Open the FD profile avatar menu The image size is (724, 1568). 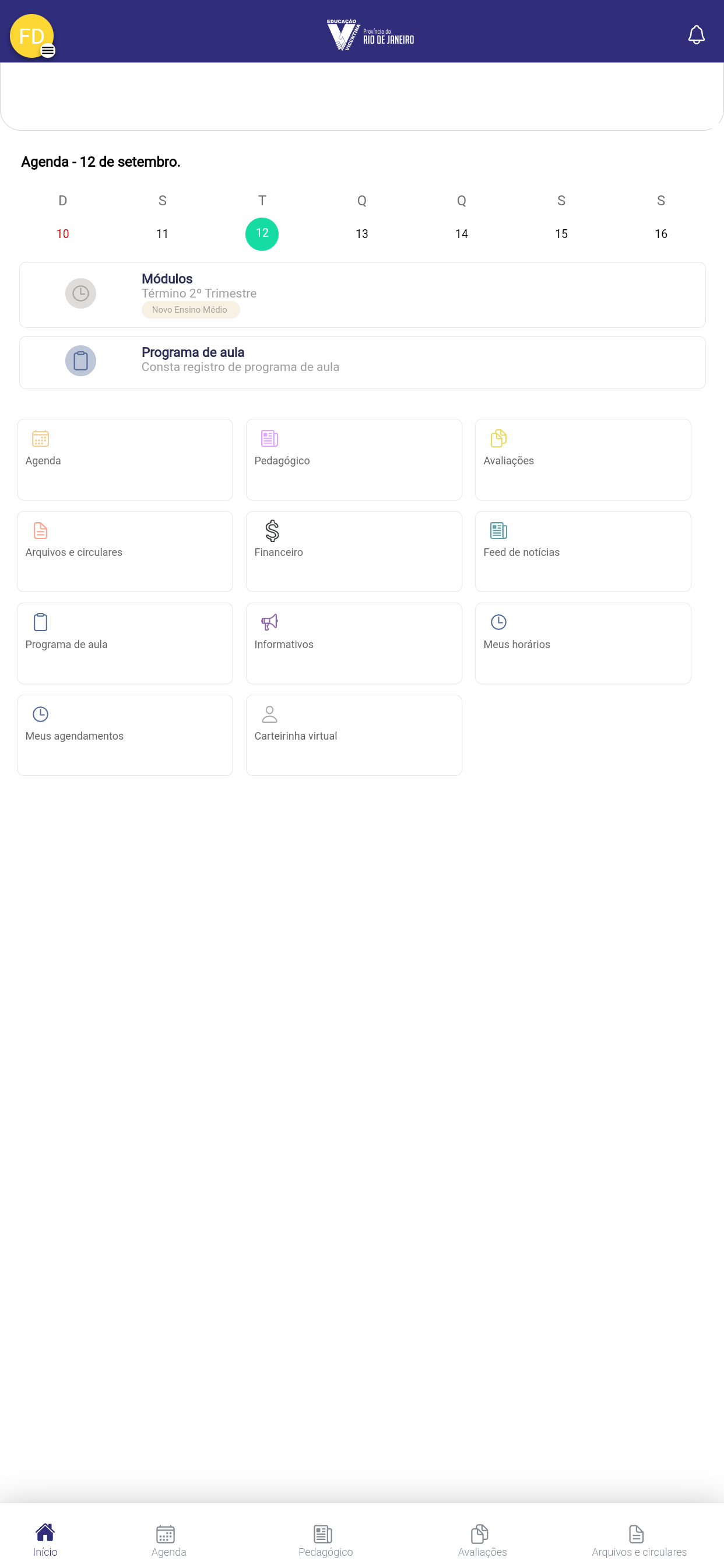click(31, 36)
